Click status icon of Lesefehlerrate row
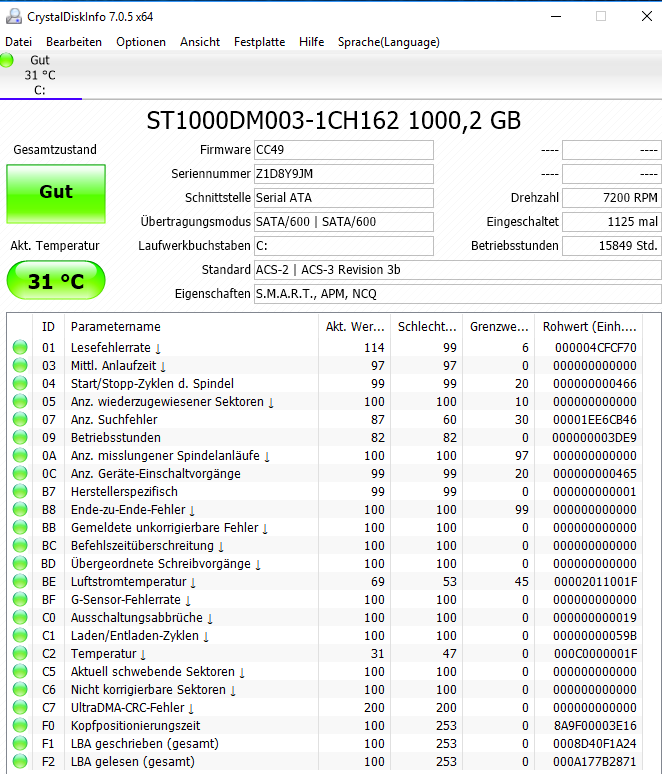Screen dimensions: 662x774 20,348
